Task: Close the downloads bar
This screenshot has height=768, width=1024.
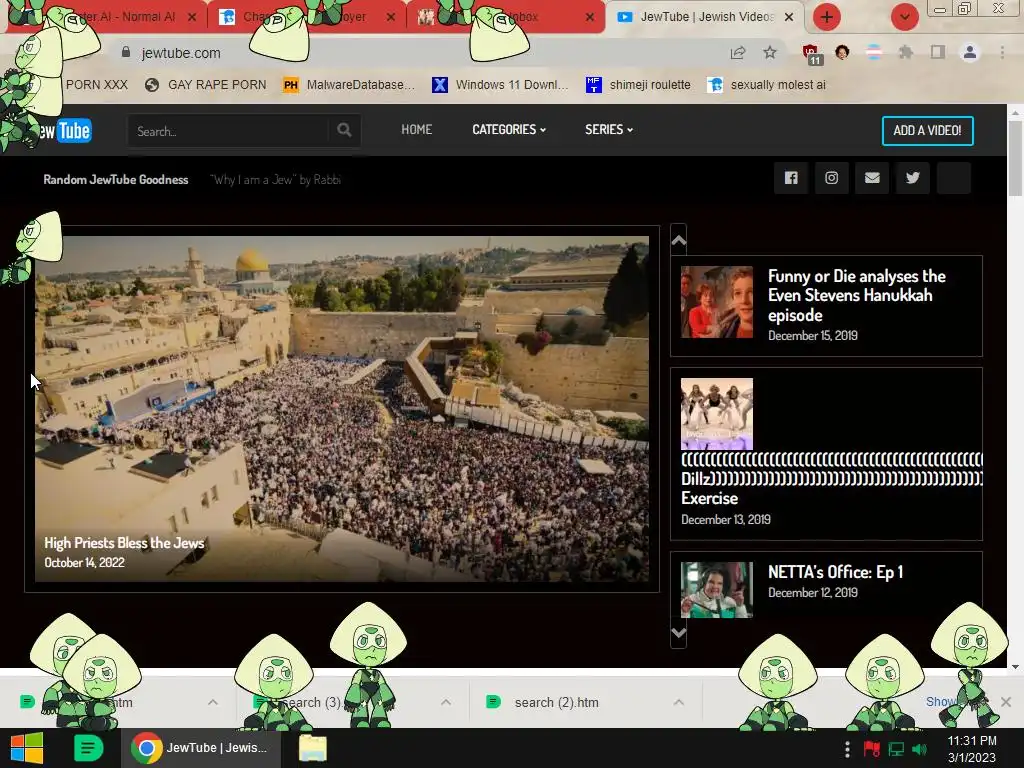Action: pos(1006,701)
